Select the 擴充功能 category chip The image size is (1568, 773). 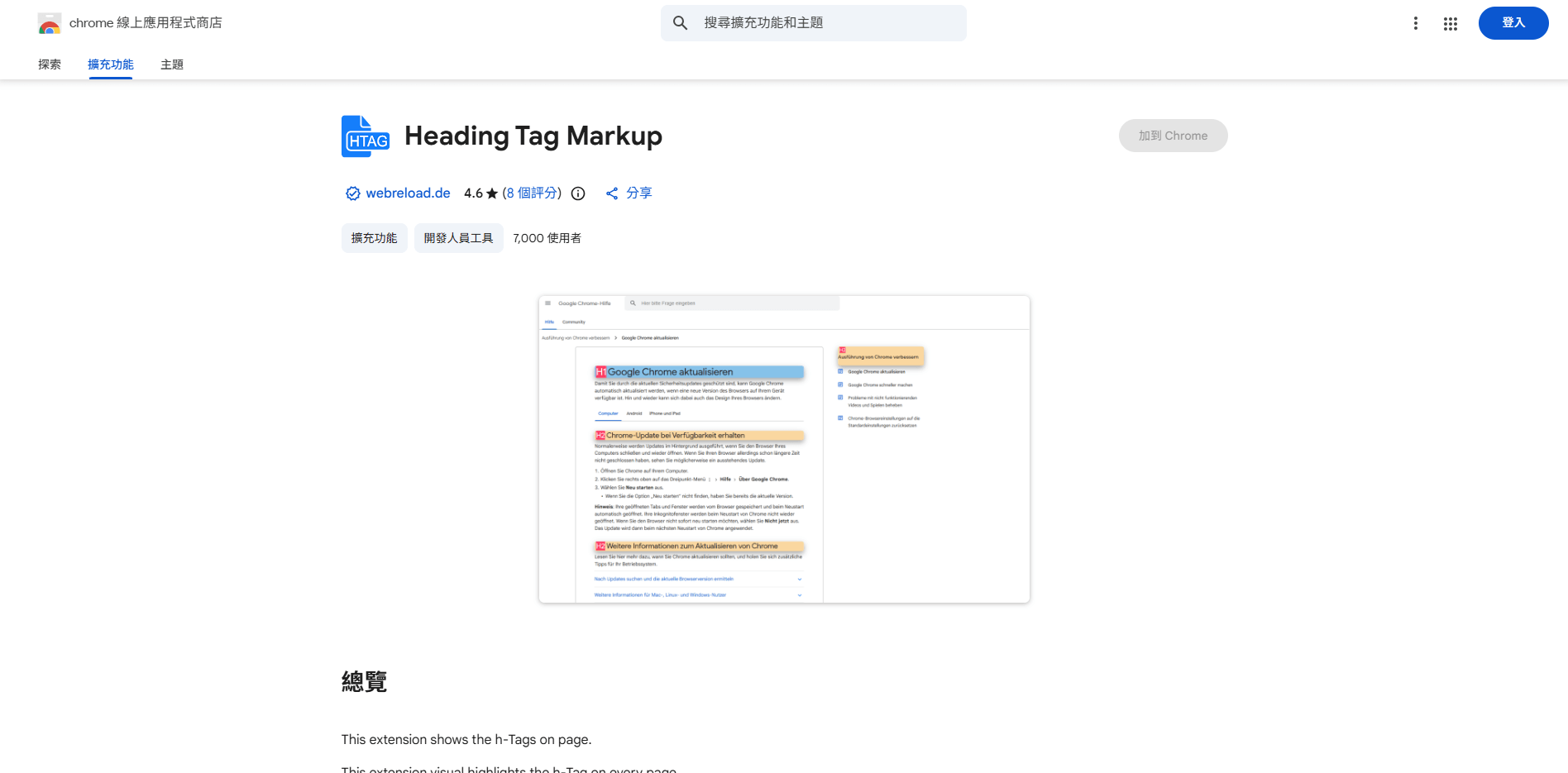(374, 237)
